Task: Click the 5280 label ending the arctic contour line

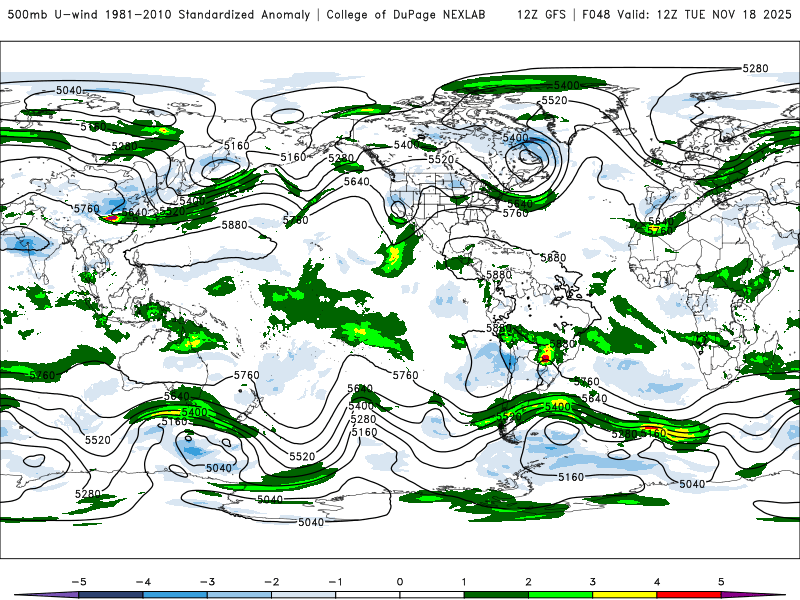Action: click(755, 68)
